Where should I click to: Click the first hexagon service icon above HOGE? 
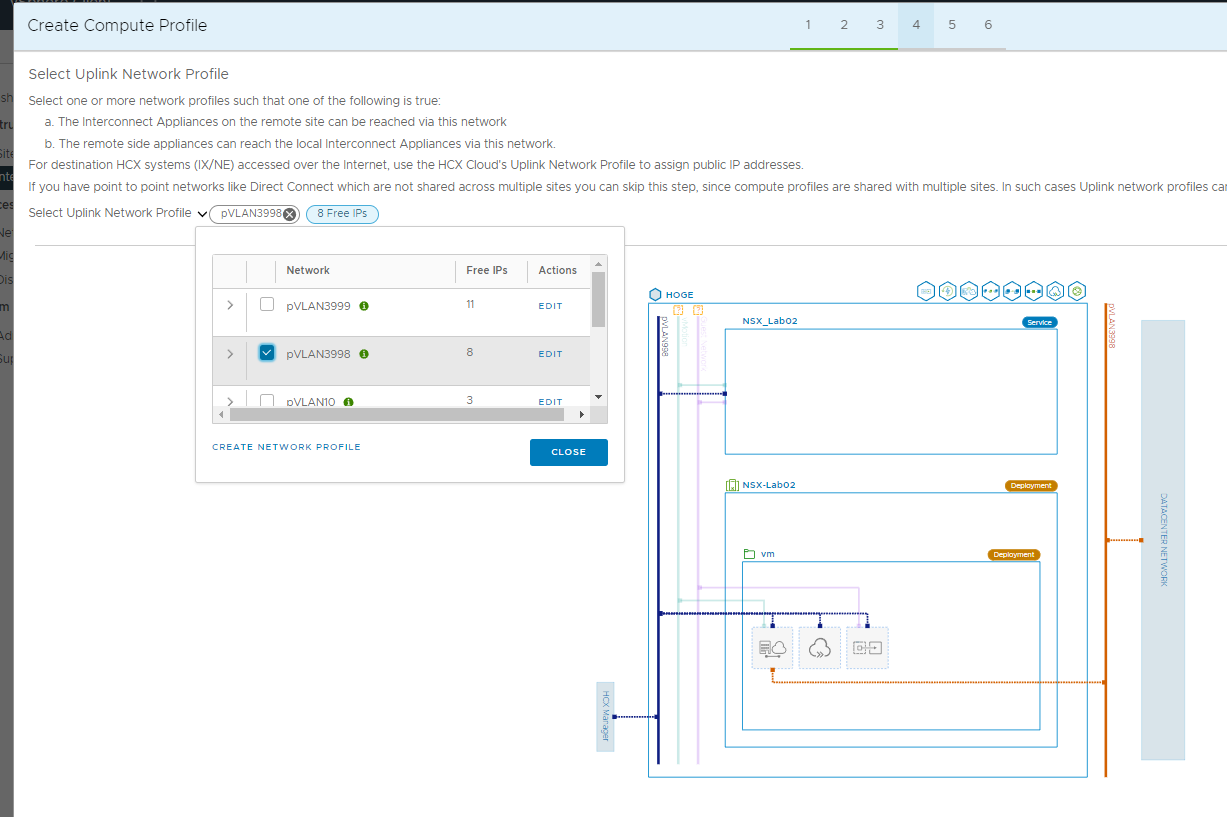pyautogui.click(x=926, y=291)
